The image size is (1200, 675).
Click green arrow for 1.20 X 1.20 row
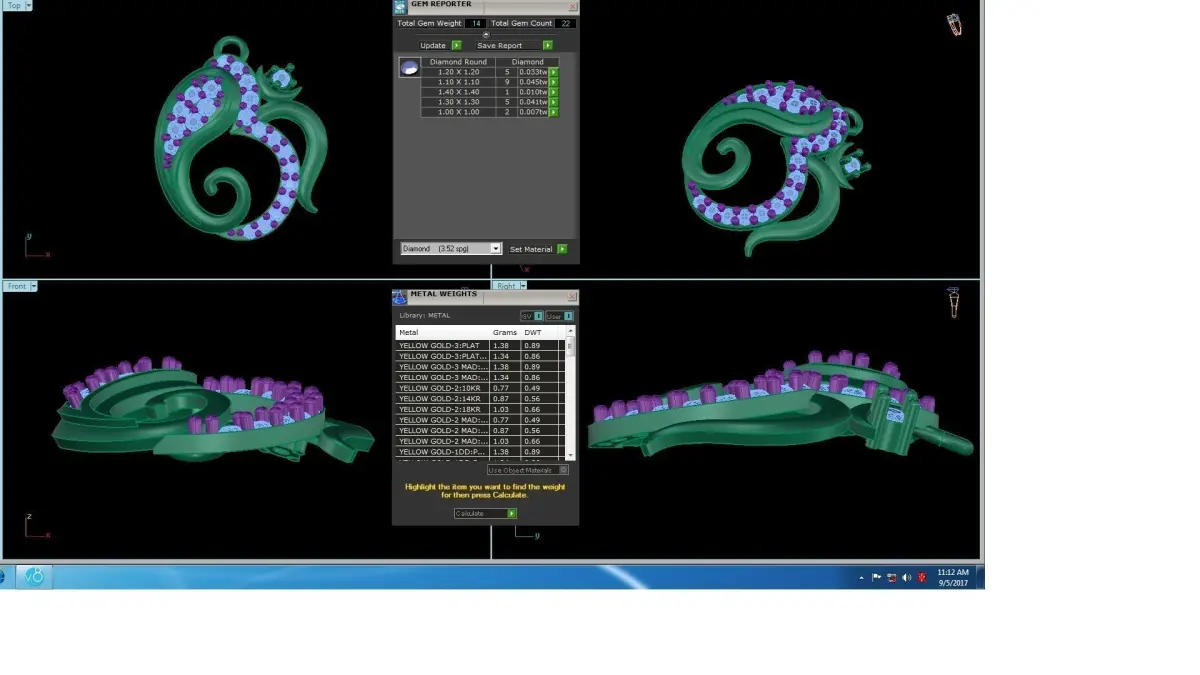coord(554,72)
